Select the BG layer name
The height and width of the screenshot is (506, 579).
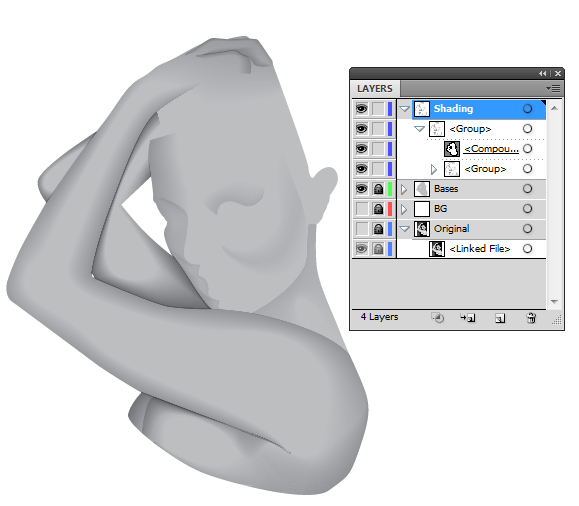[441, 209]
